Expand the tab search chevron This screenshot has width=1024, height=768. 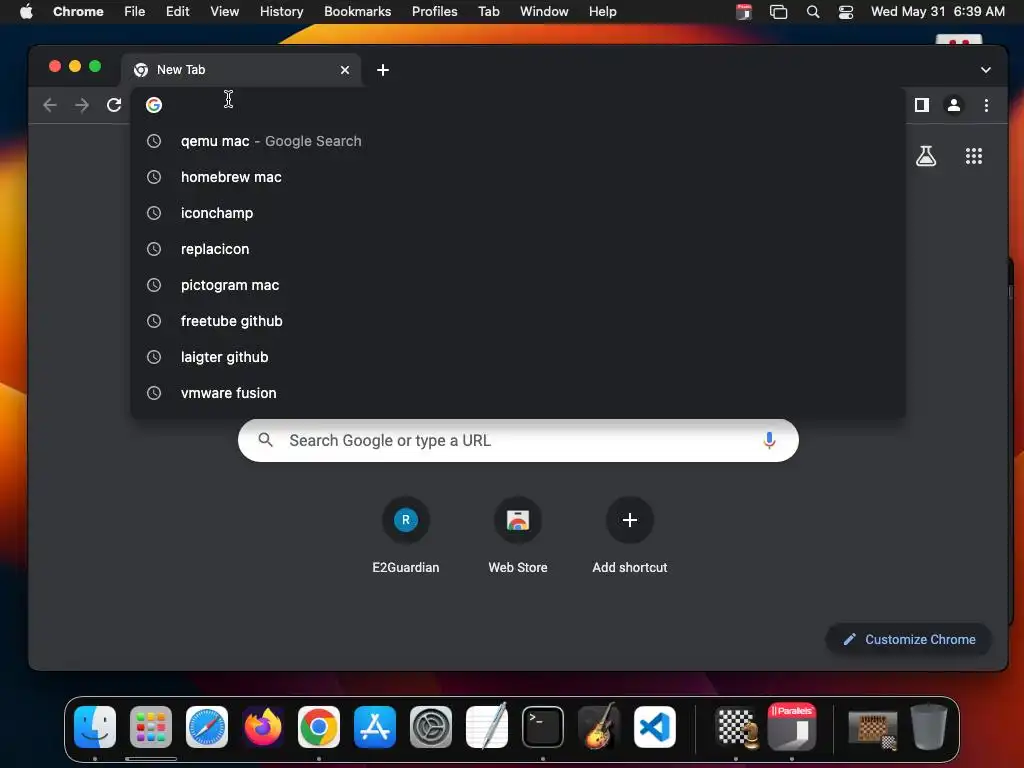985,70
